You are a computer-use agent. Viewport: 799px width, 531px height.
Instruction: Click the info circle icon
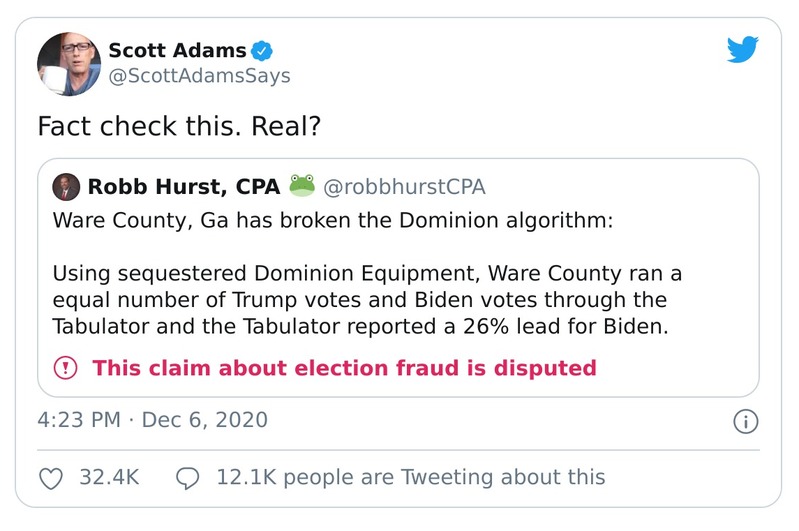(745, 421)
